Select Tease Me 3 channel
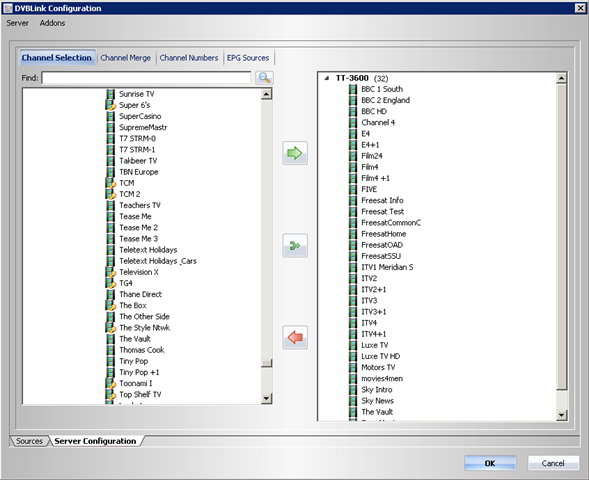 [138, 239]
